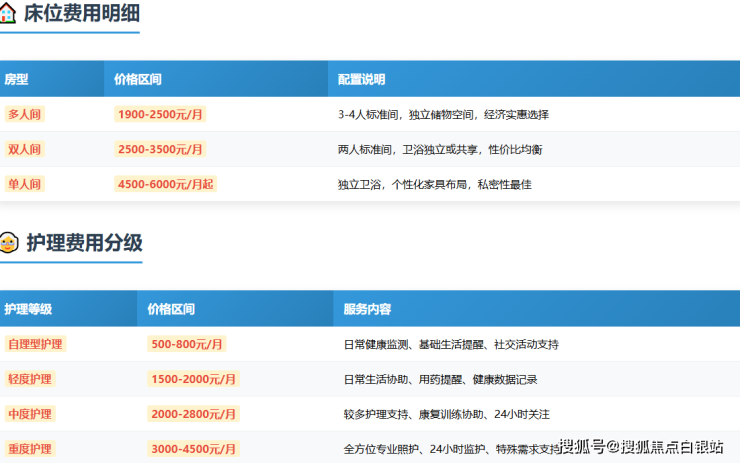Click the 房型 column header

coord(16,79)
